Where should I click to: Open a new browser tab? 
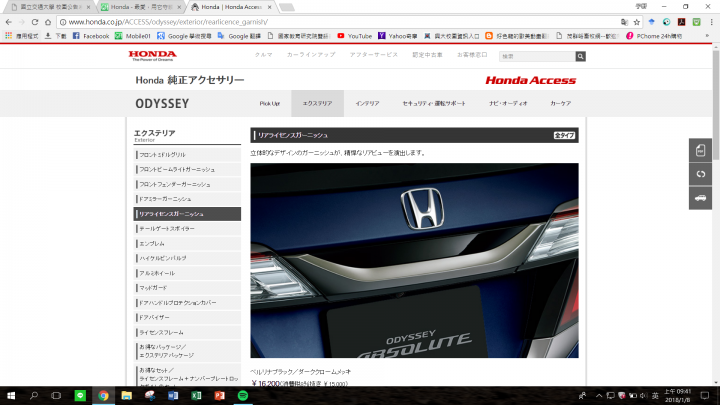(x=287, y=7)
